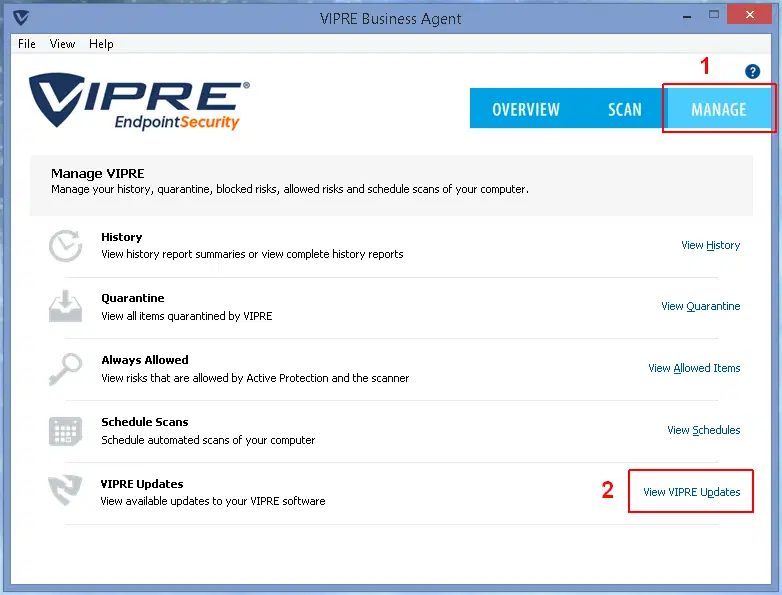Click 'View risks that are allowed' description
The image size is (782, 595).
255,378
